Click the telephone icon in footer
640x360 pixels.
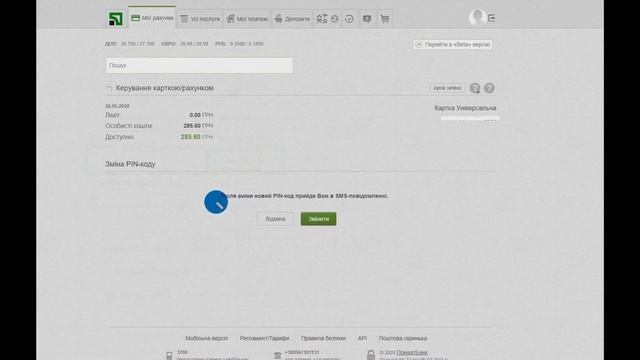click(x=278, y=356)
